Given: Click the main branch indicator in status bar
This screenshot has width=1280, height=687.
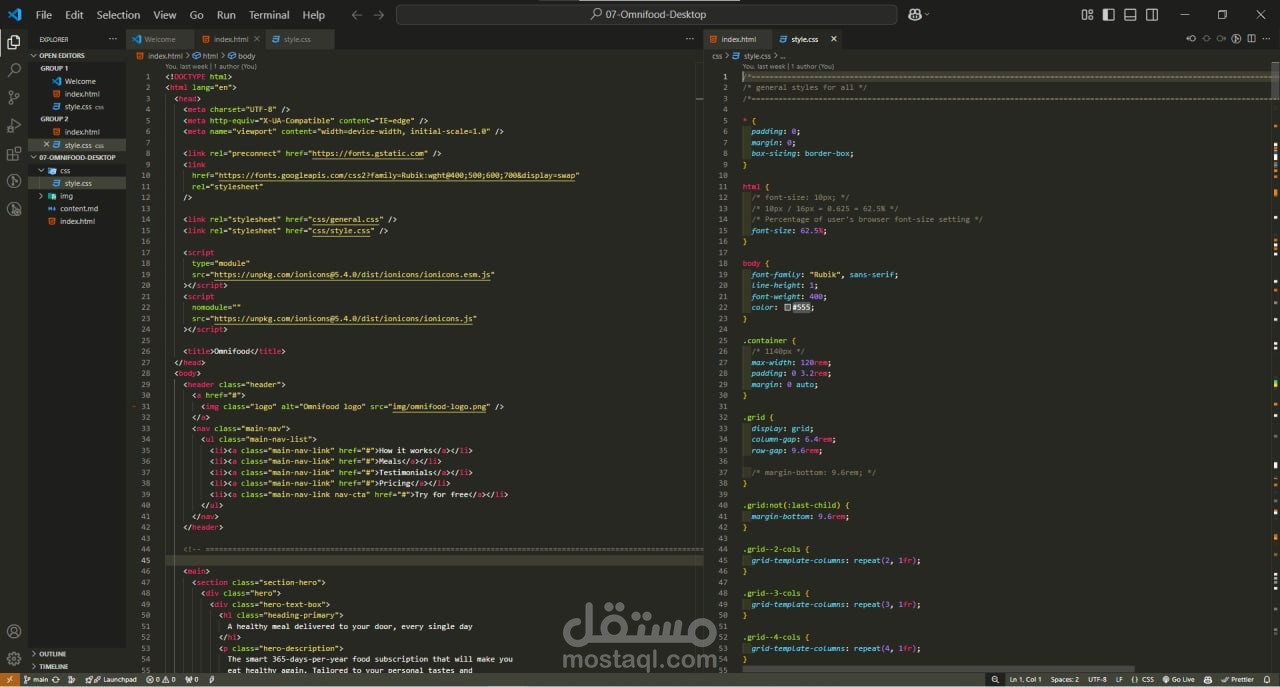Looking at the screenshot, I should 34,679.
